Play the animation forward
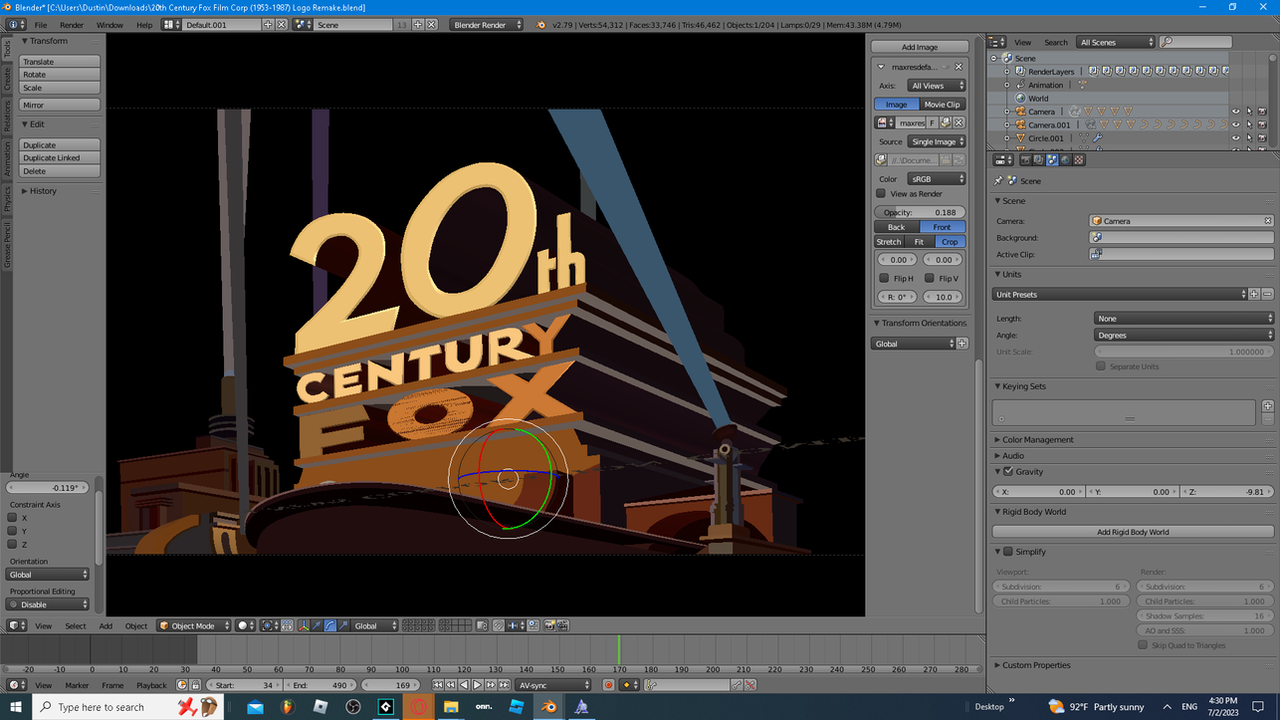 pyautogui.click(x=477, y=685)
